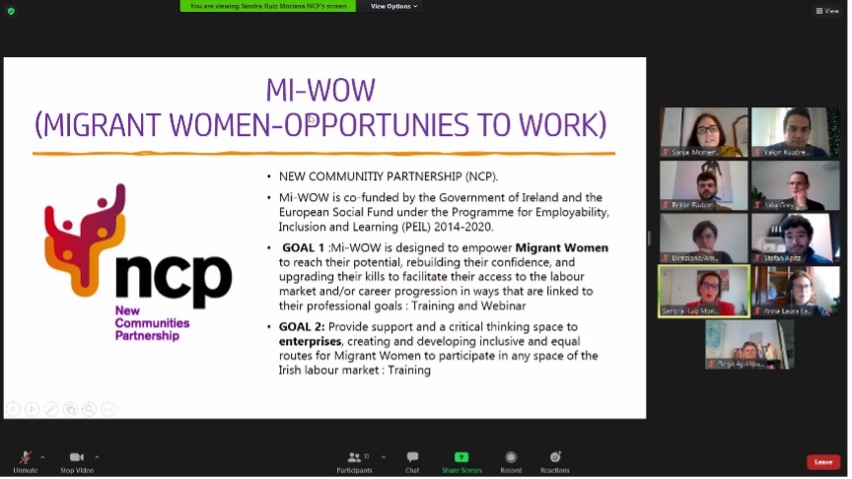Click the red Leave button
Screen dimensions: 852x479
pyautogui.click(x=823, y=462)
